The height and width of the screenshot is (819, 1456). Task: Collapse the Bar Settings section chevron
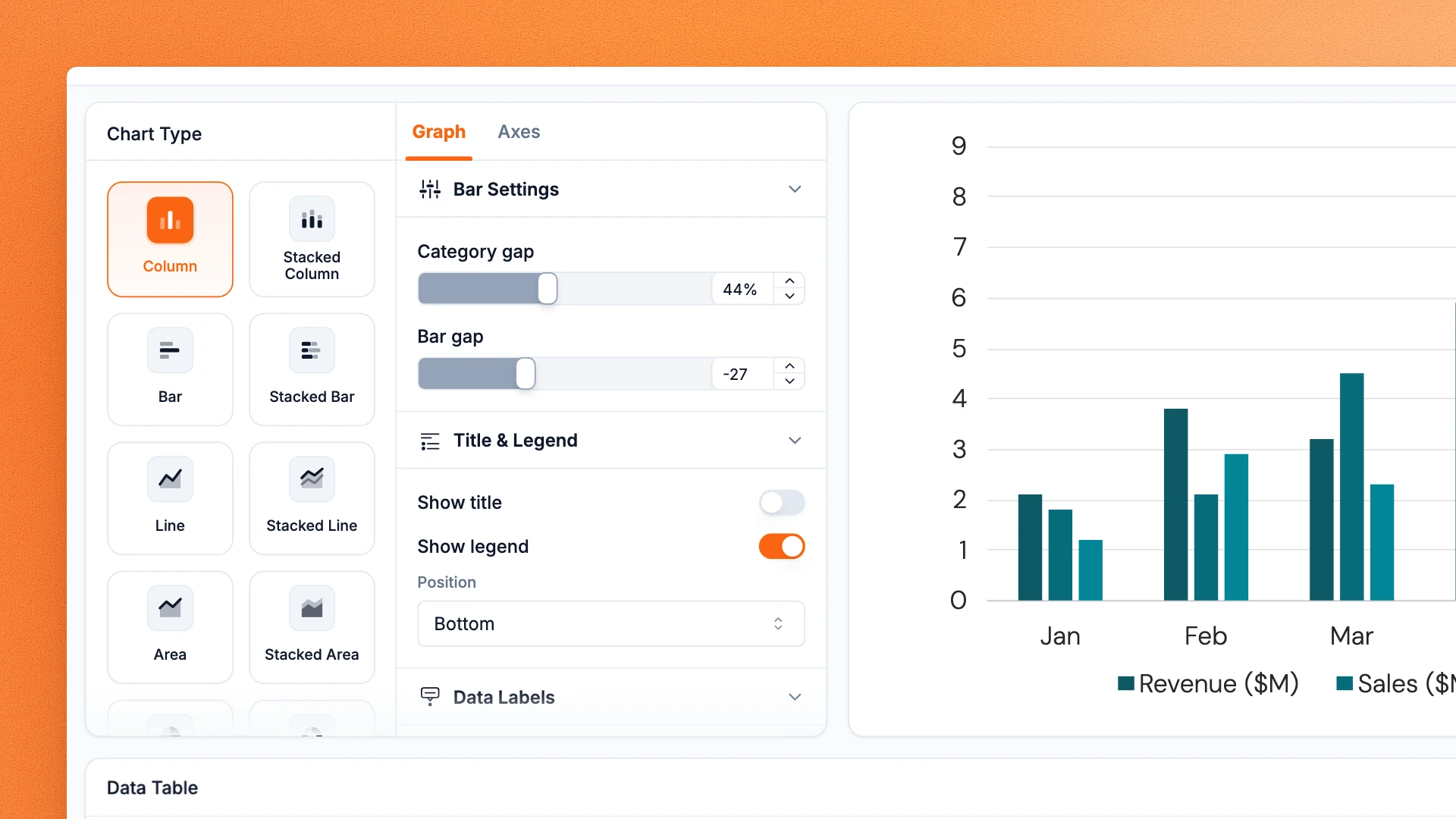tap(795, 189)
